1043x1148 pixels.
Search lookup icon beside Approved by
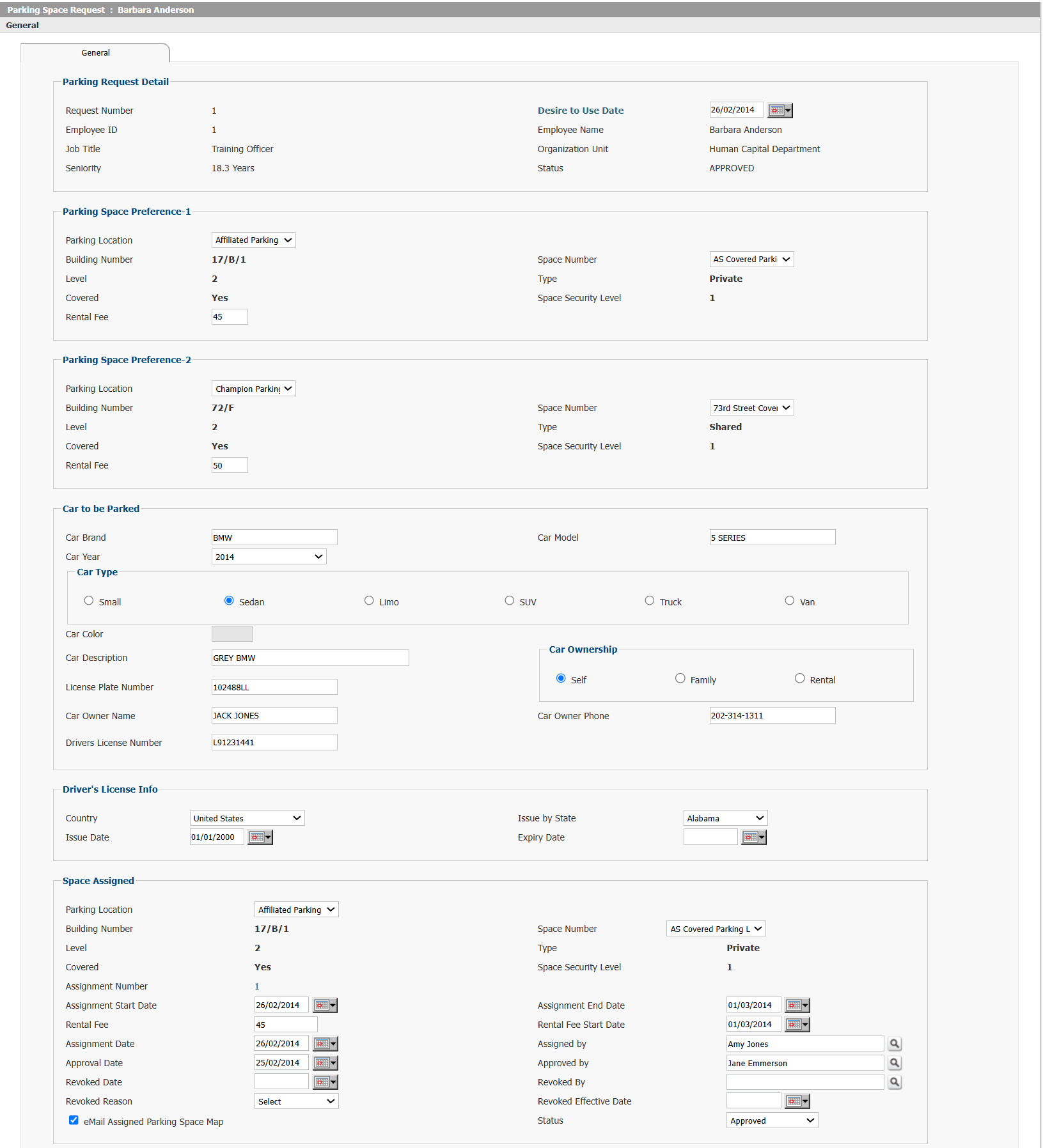895,1063
